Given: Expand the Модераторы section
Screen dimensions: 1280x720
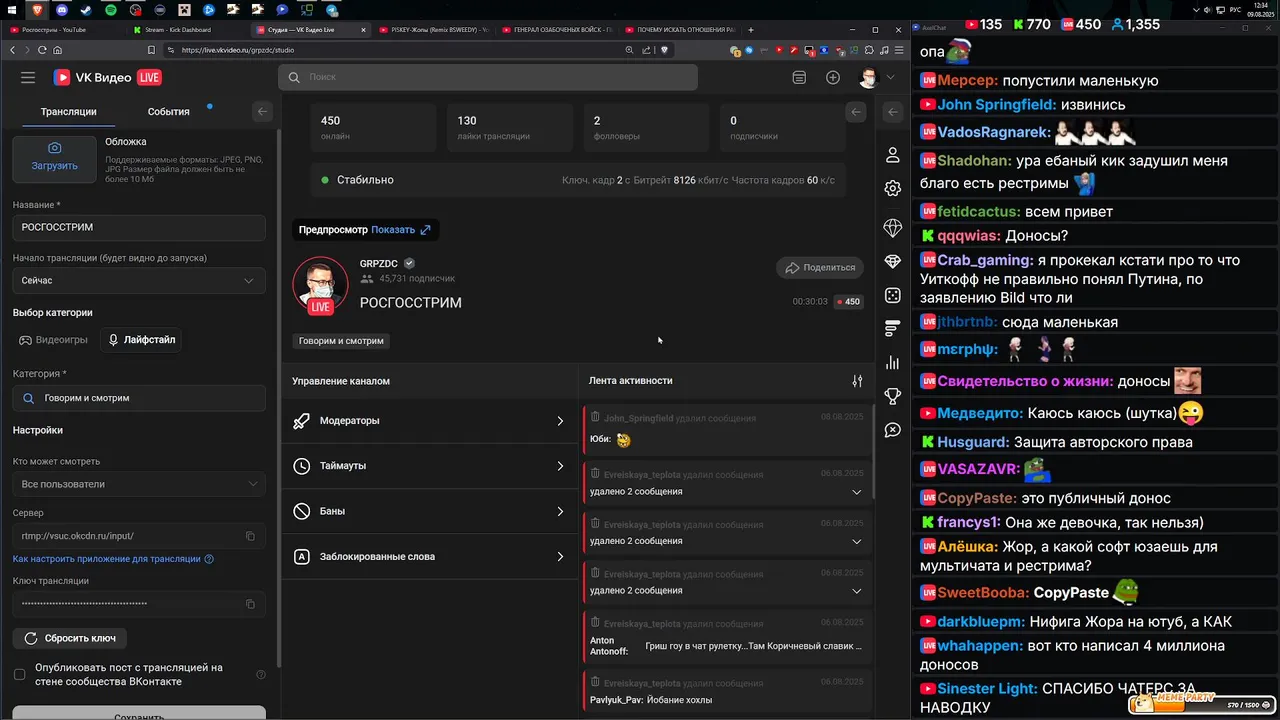Looking at the screenshot, I should pyautogui.click(x=429, y=421).
